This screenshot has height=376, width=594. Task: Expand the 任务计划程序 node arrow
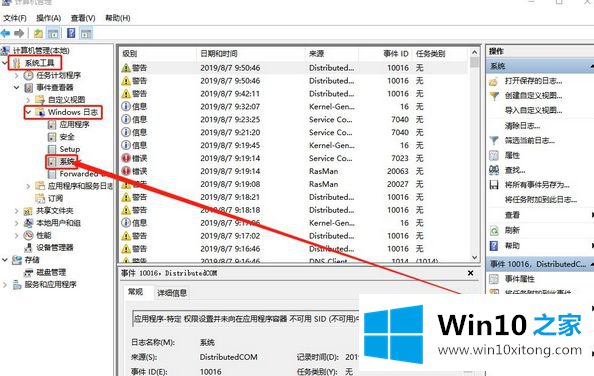16,75
